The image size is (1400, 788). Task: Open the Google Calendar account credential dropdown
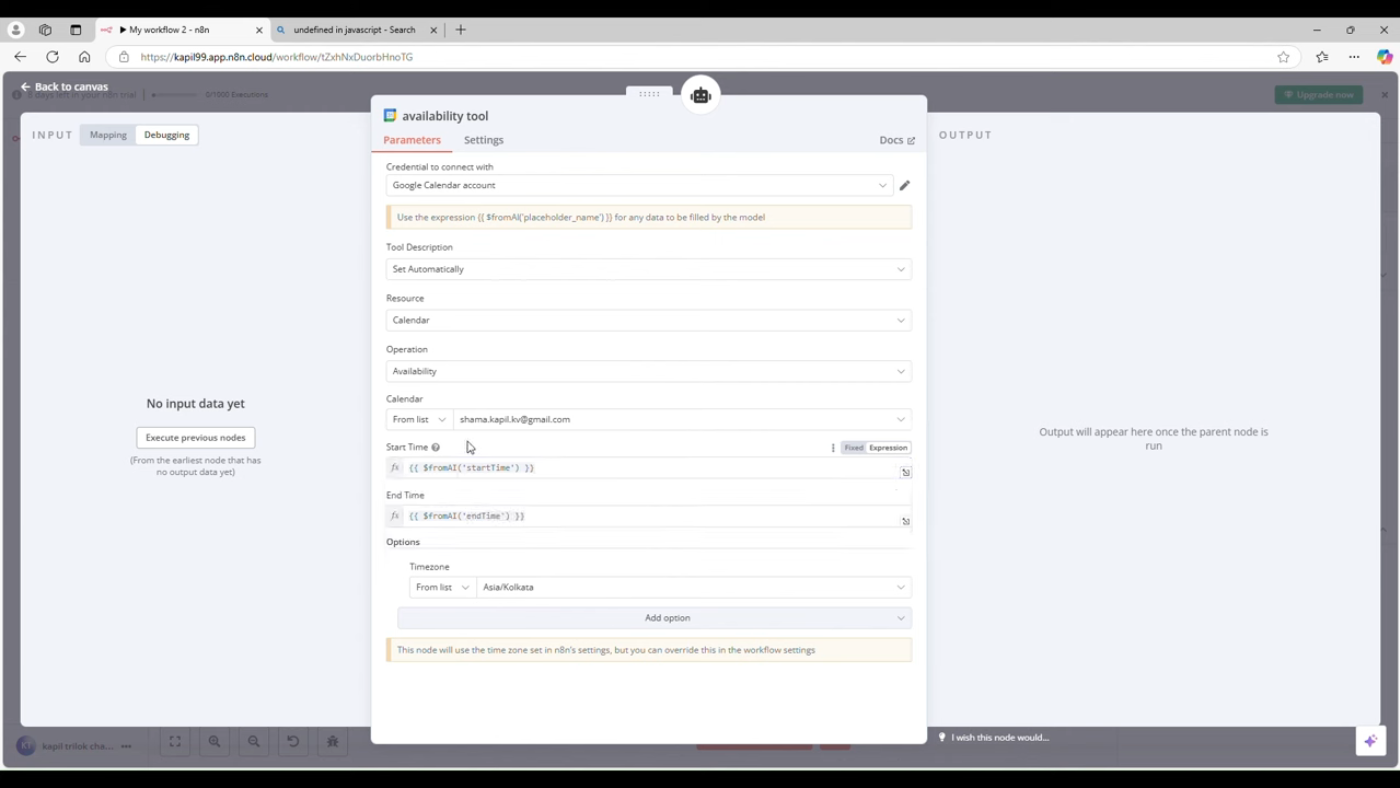tap(639, 185)
